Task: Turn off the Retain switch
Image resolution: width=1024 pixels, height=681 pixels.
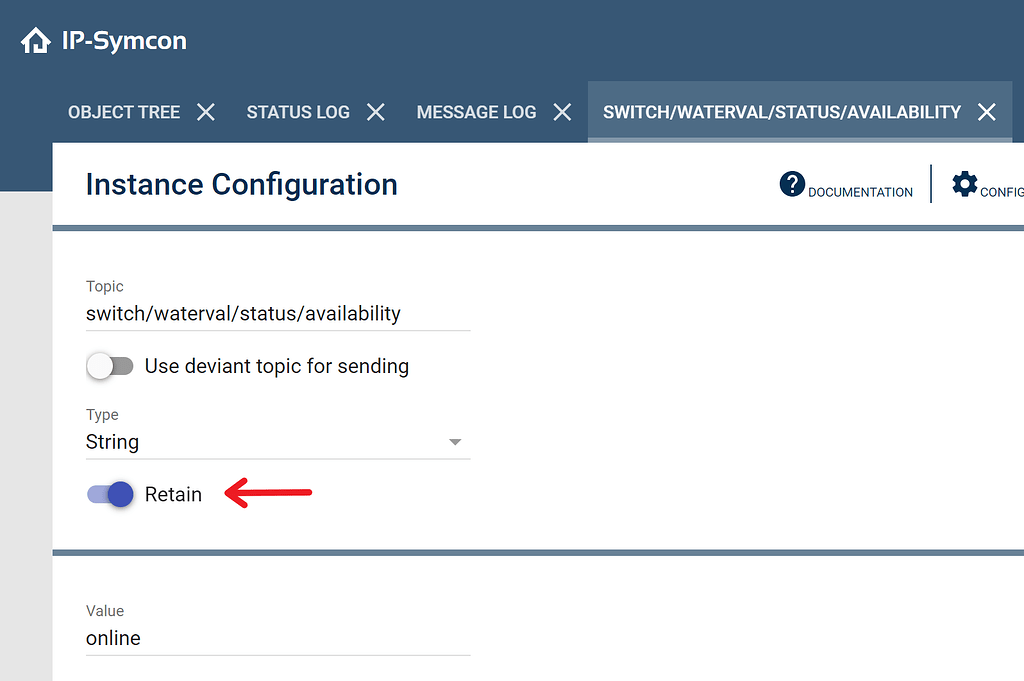Action: (110, 494)
